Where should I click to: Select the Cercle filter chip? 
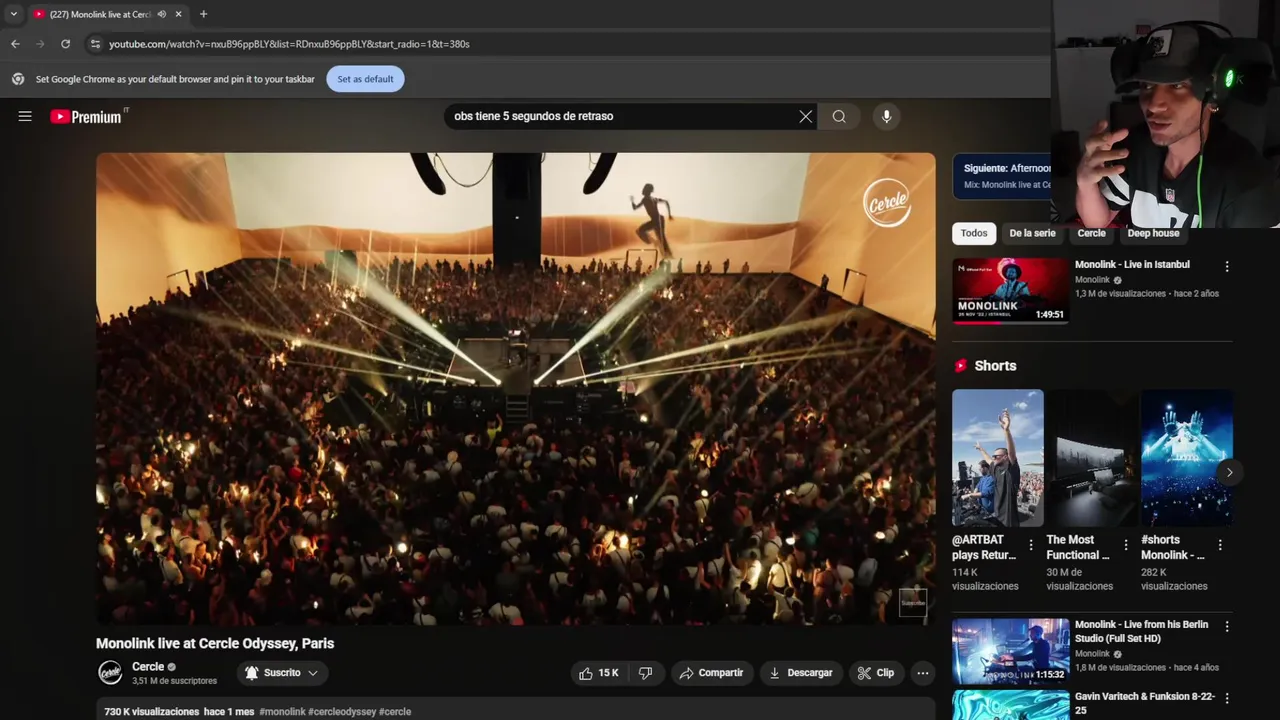coord(1091,233)
